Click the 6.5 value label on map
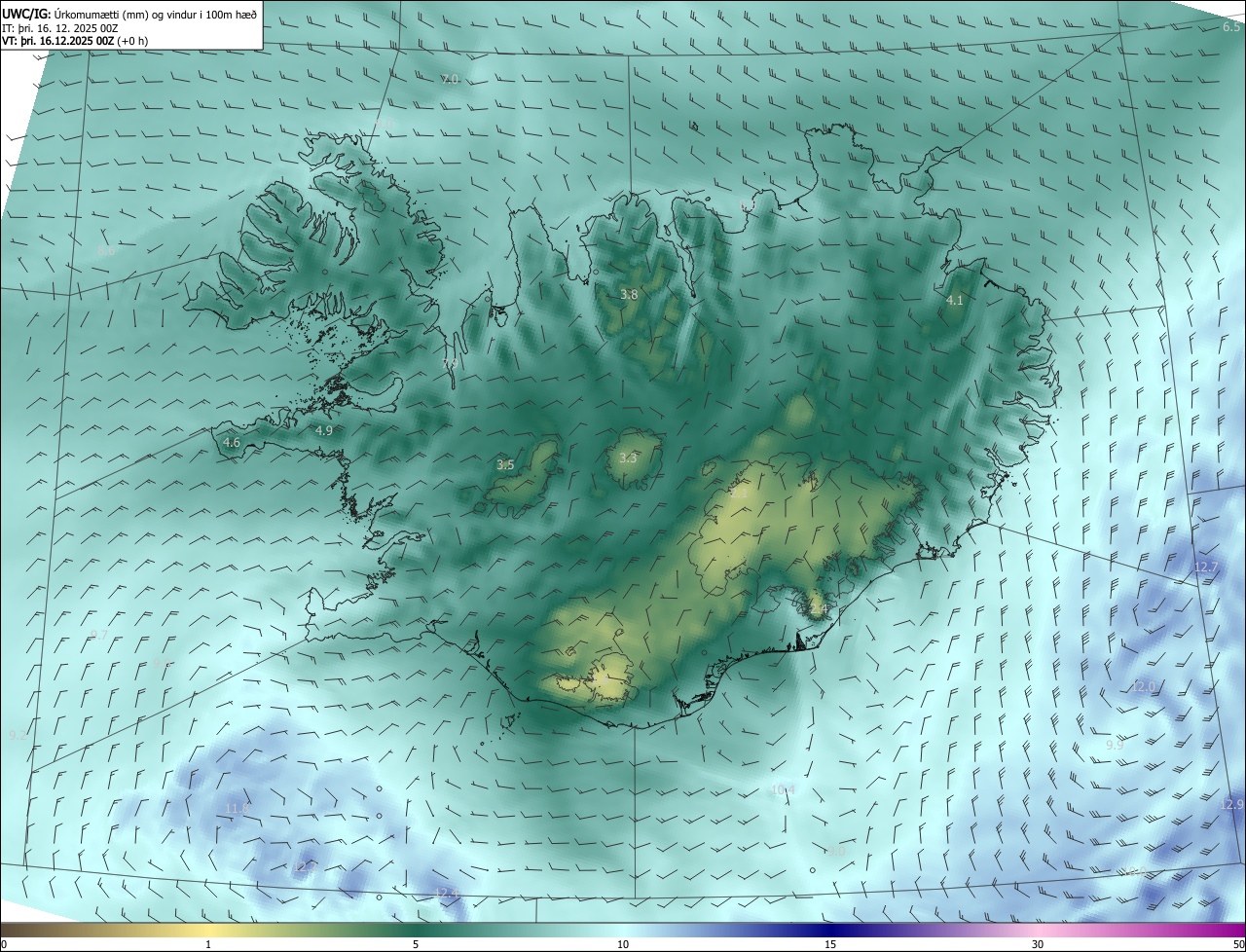The image size is (1246, 952). tap(1231, 27)
